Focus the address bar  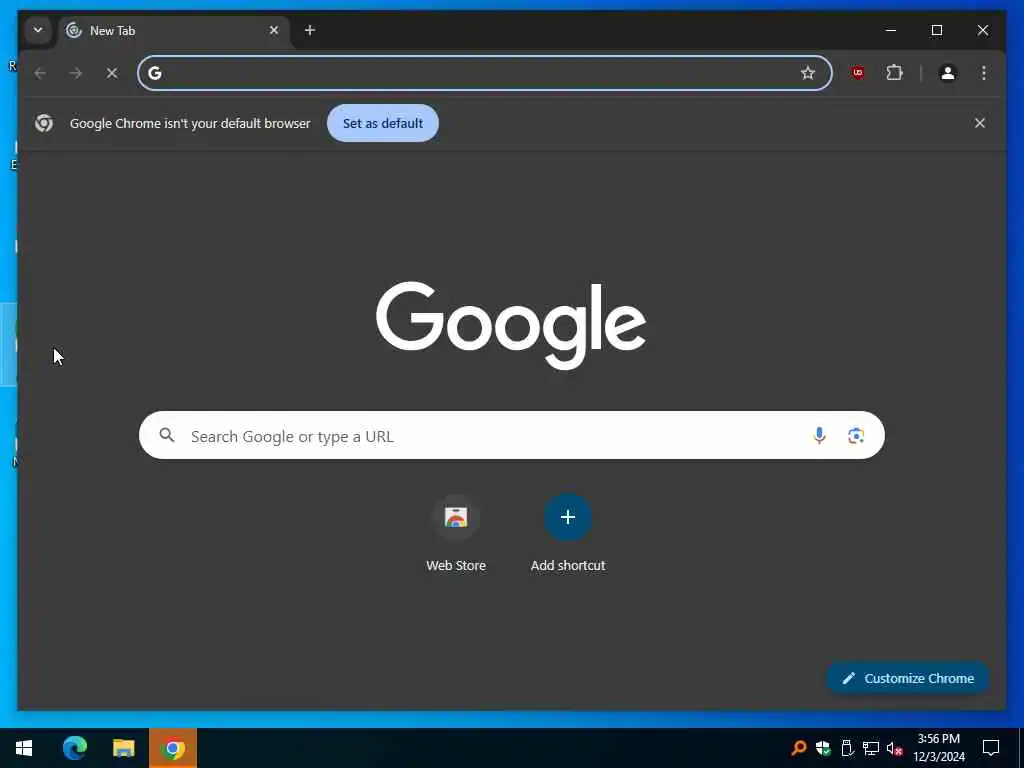(x=485, y=73)
